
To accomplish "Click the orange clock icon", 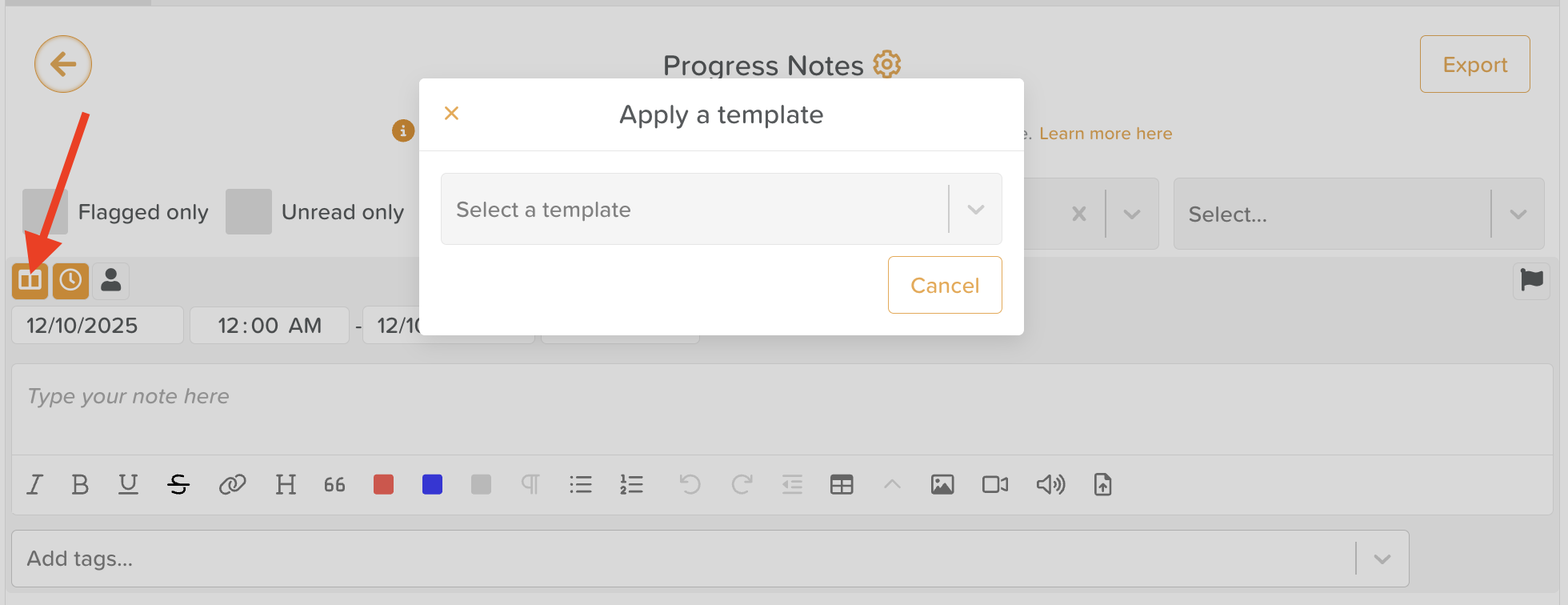I will pos(70,281).
